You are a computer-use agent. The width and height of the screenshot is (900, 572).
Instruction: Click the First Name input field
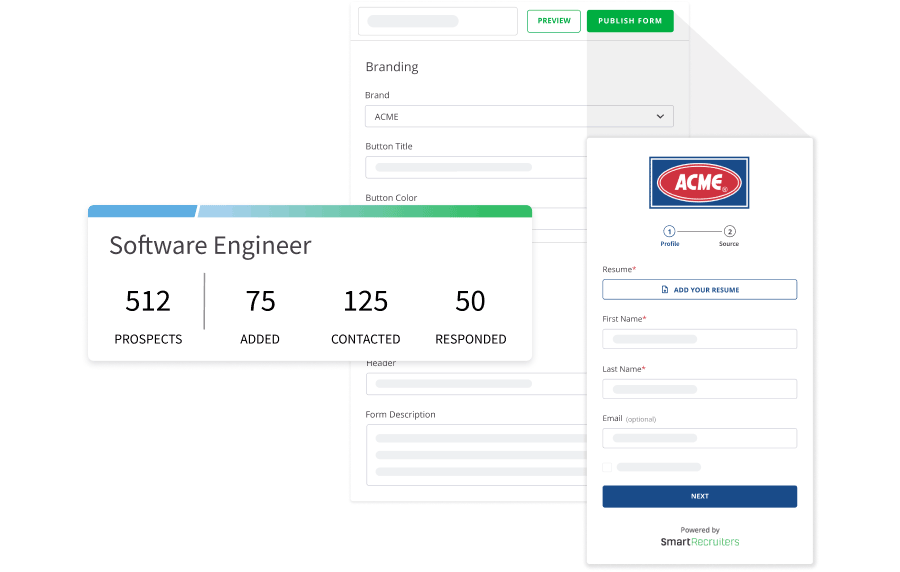point(699,339)
